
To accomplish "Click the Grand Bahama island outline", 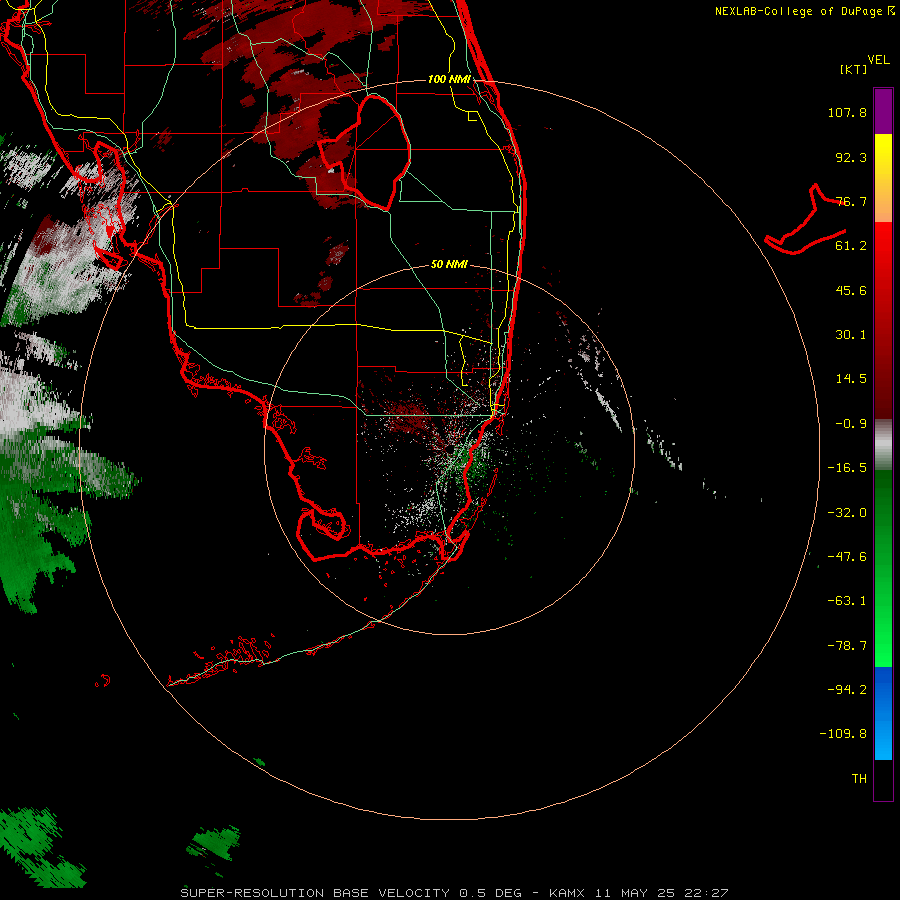I will [x=805, y=219].
